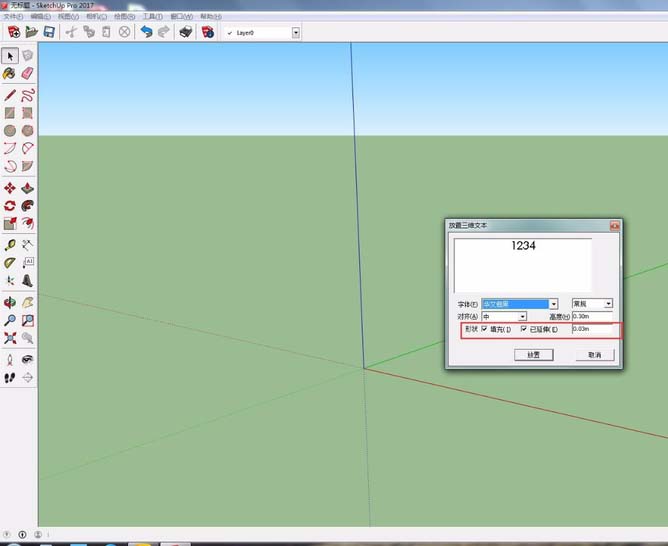The width and height of the screenshot is (668, 546).
Task: Choose the Zoom Window tool
Action: (27, 320)
